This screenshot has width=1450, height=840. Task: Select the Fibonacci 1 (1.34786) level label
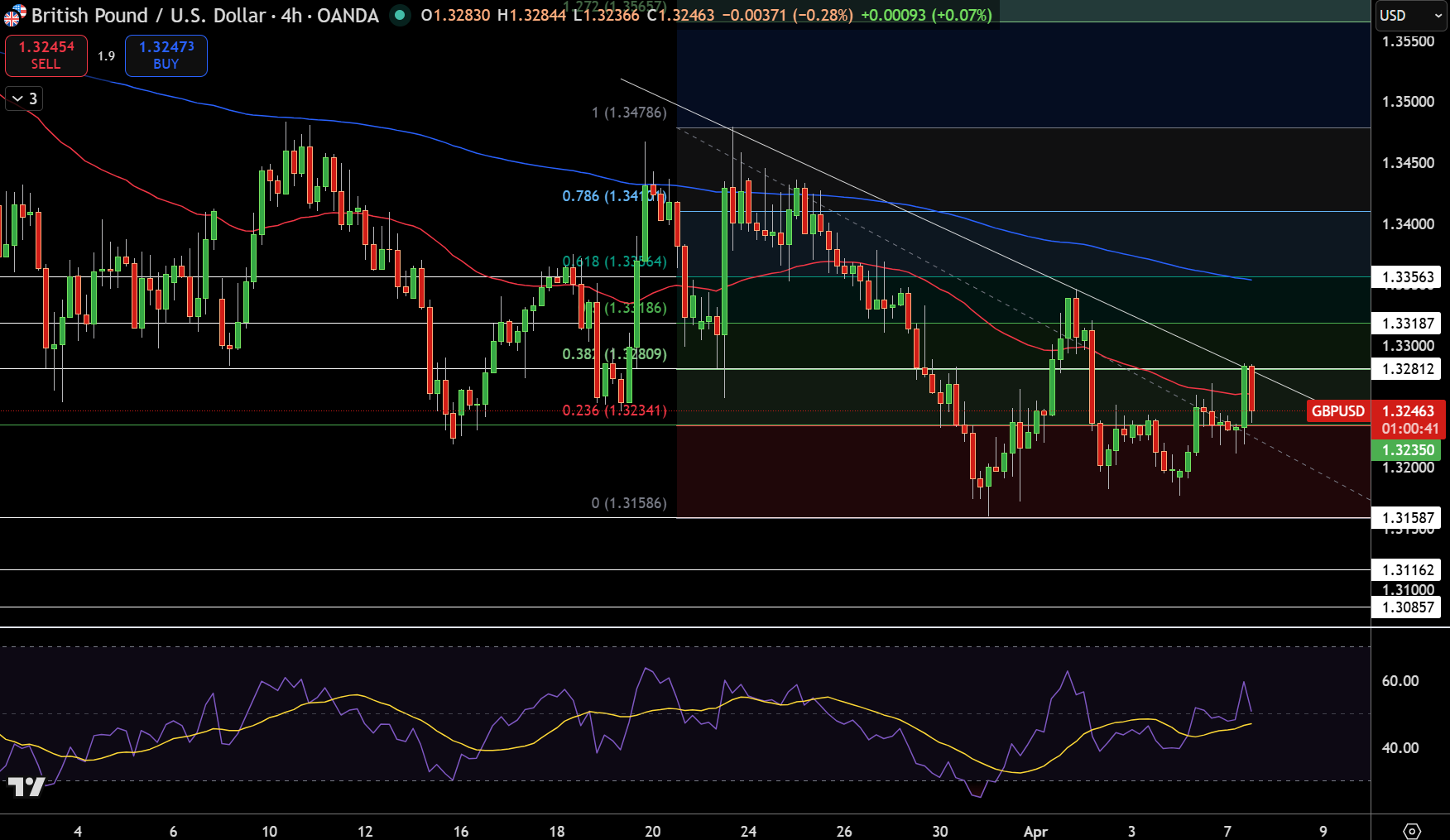click(x=629, y=113)
